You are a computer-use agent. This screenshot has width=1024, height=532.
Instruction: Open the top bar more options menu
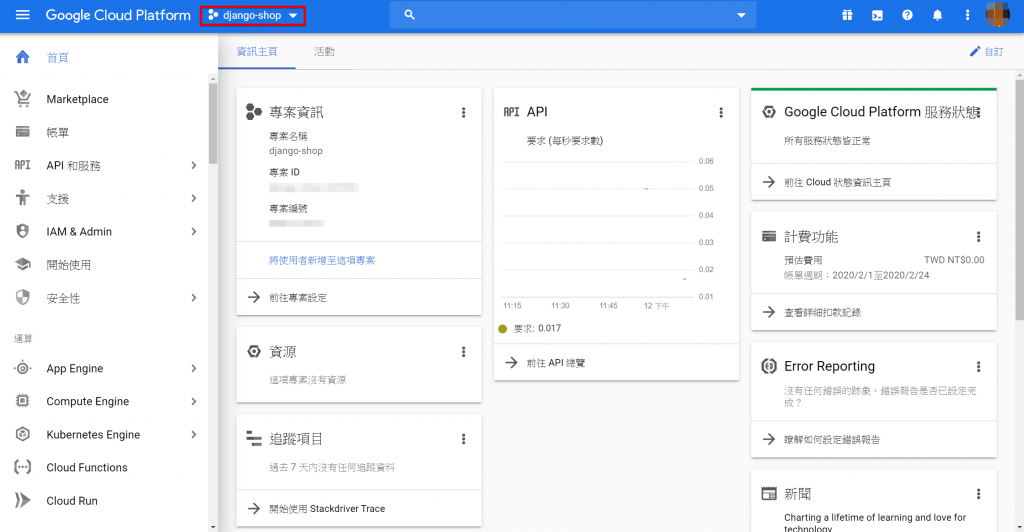click(x=967, y=15)
